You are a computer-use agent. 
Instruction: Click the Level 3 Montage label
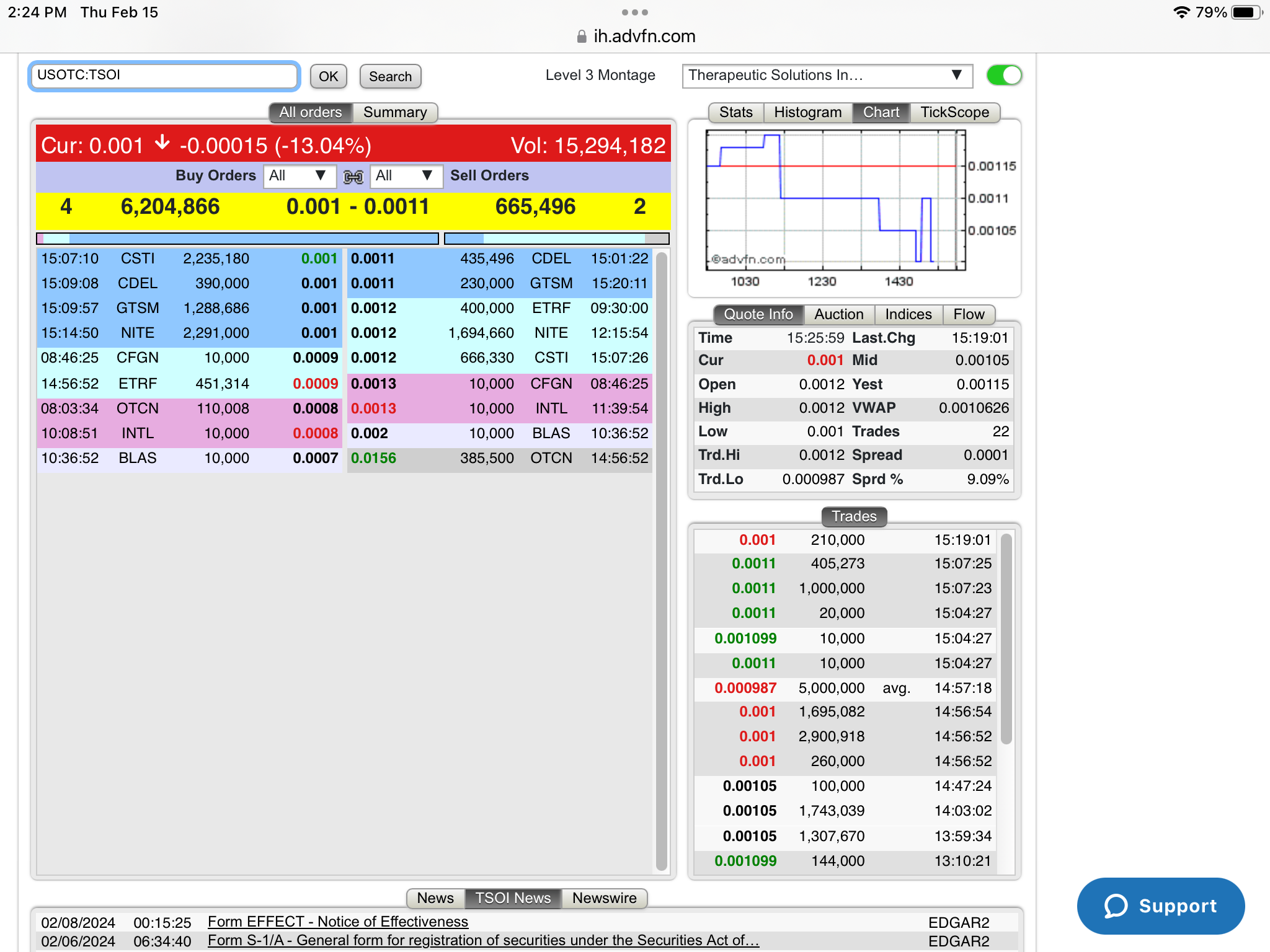point(600,76)
